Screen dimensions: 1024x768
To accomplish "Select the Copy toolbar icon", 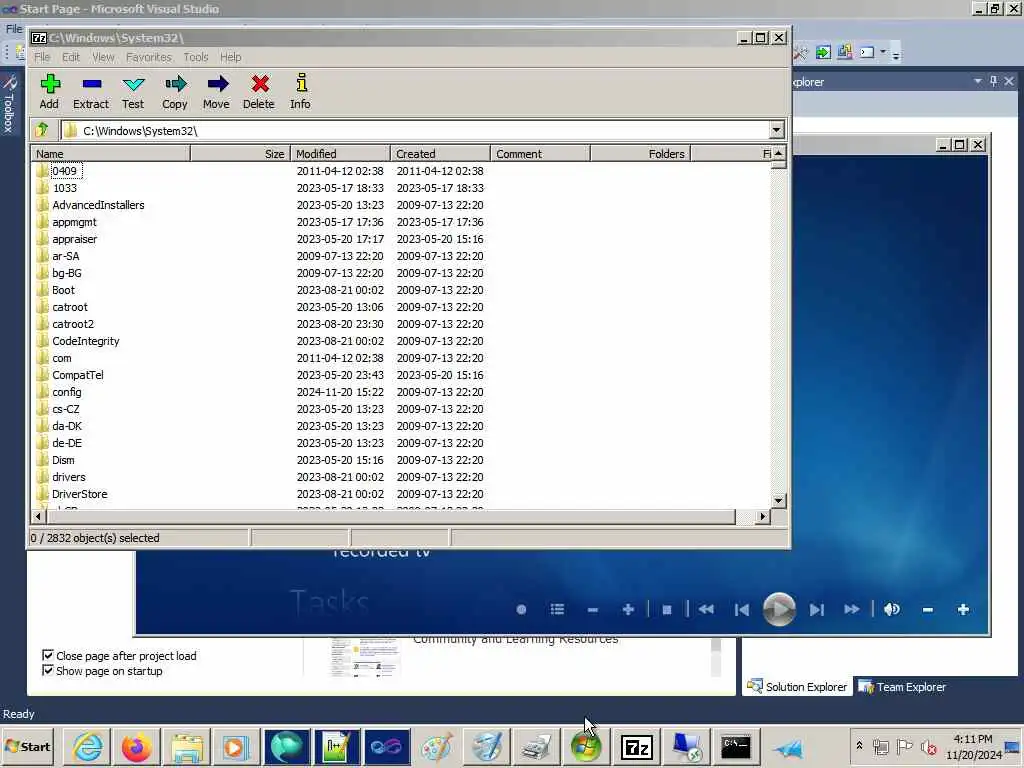I will [x=175, y=91].
